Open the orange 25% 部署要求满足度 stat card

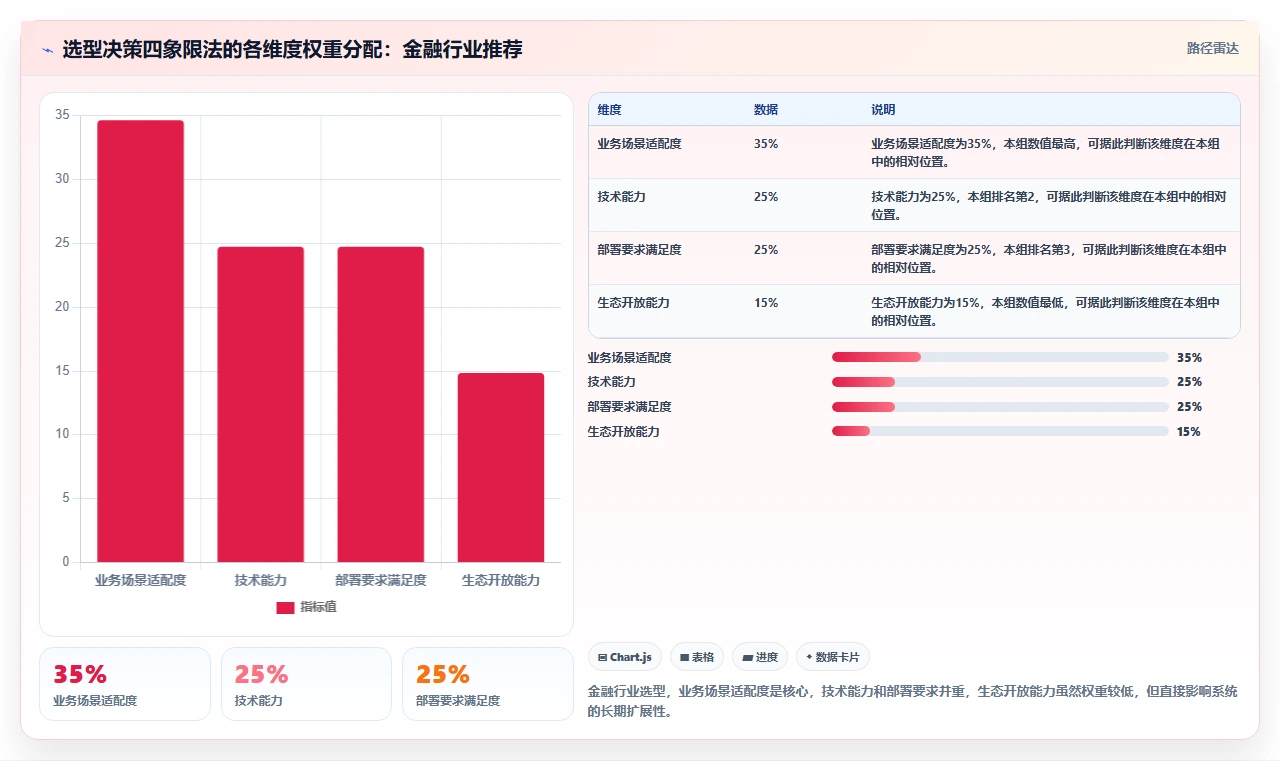click(x=487, y=684)
